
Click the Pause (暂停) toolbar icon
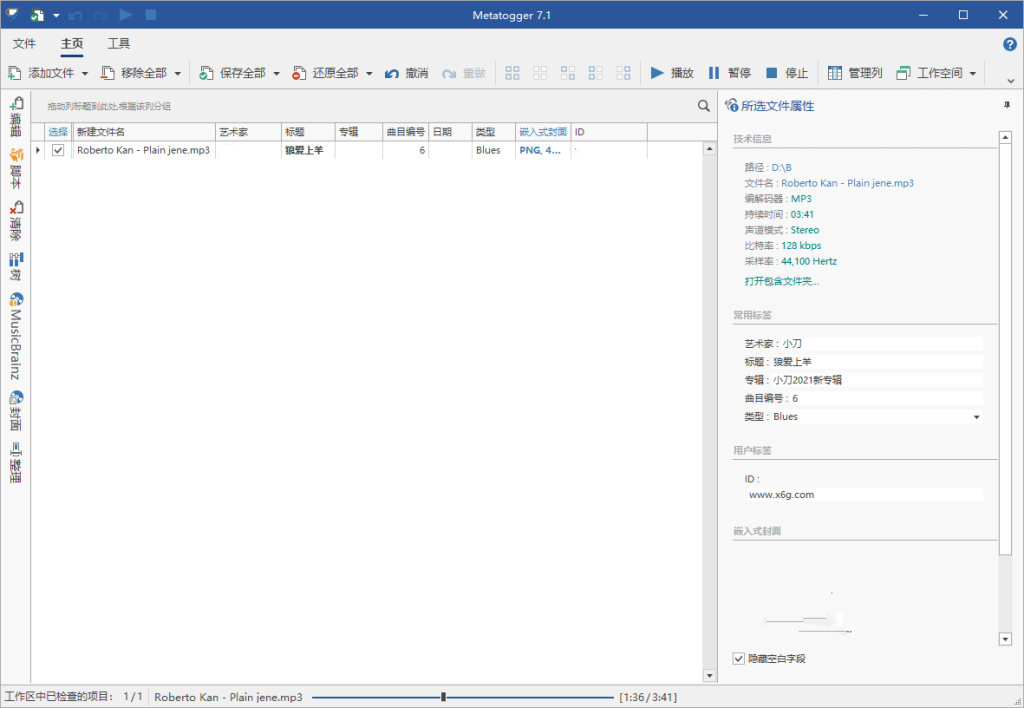pyautogui.click(x=714, y=73)
